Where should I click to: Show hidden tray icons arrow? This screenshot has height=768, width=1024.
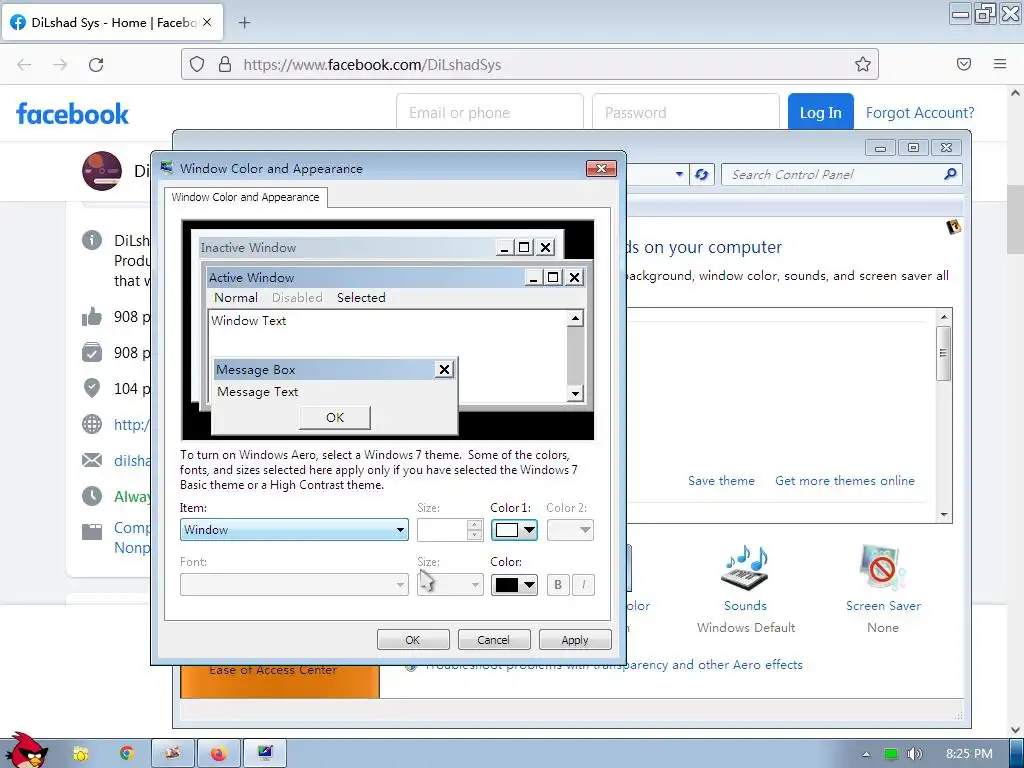point(867,754)
